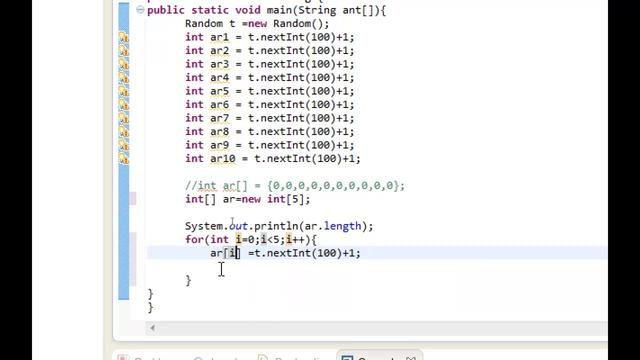
Task: Click 'ar[i] =t.nextInt(100)+1;' inside the loop
Action: coord(285,253)
